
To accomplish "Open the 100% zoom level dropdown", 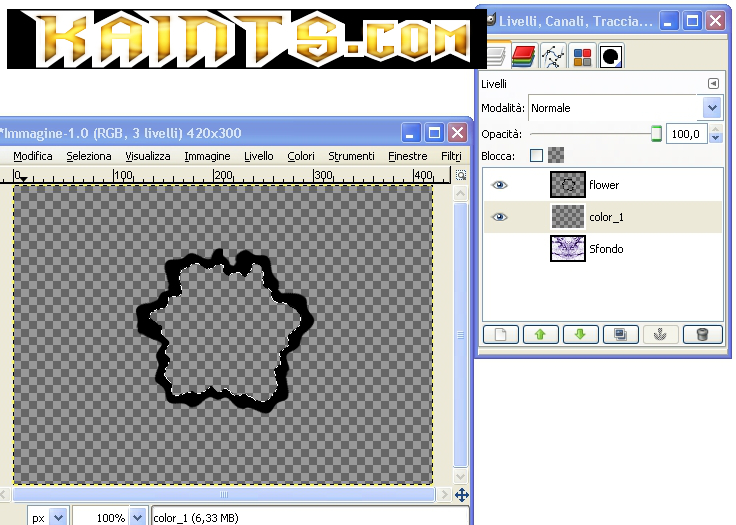I will [x=138, y=518].
